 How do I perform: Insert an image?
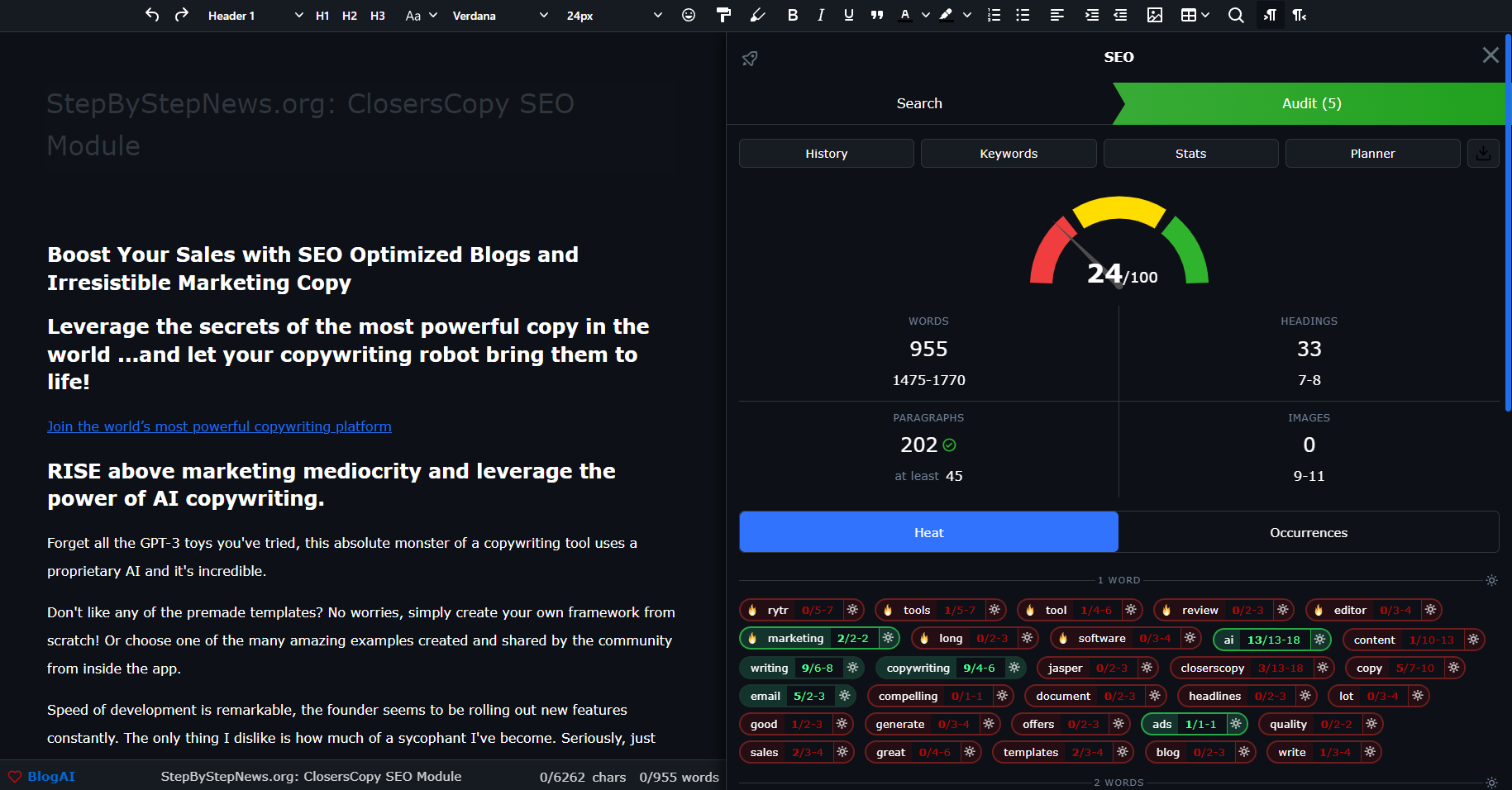tap(1155, 15)
